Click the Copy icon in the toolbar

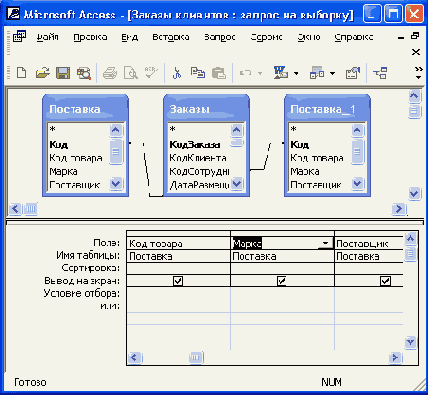tap(198, 73)
